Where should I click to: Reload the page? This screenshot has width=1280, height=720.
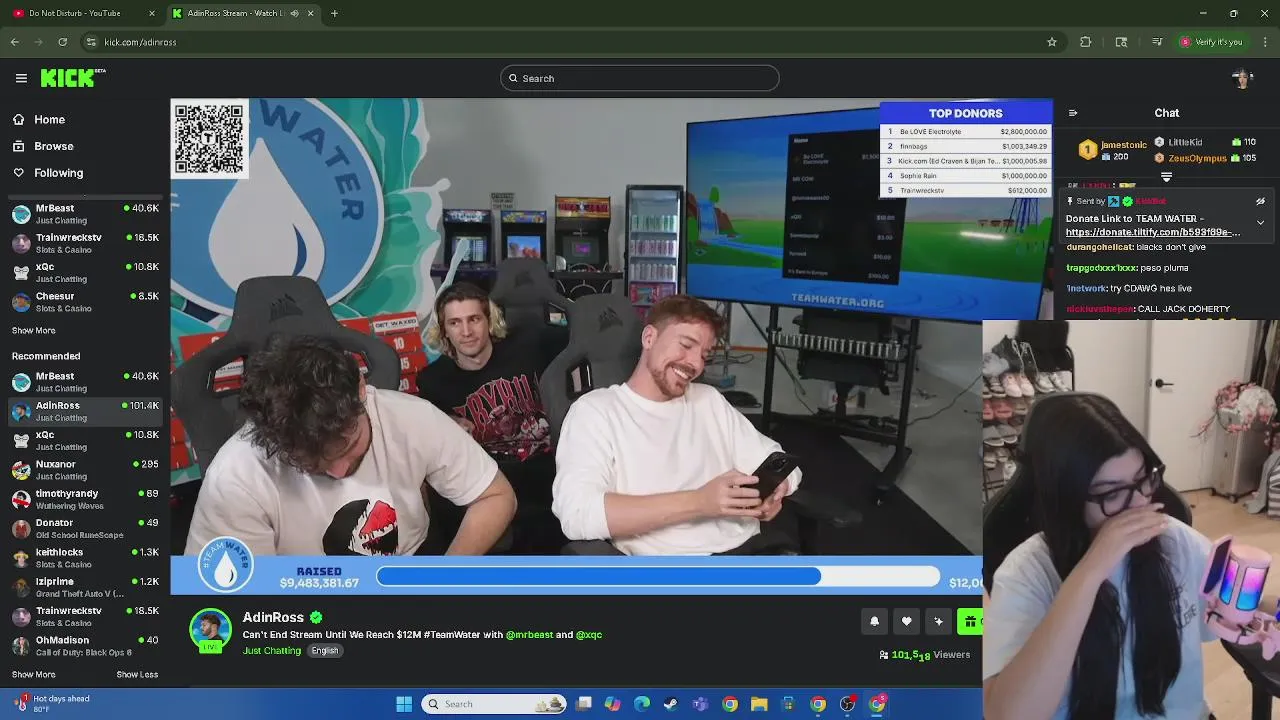(62, 42)
